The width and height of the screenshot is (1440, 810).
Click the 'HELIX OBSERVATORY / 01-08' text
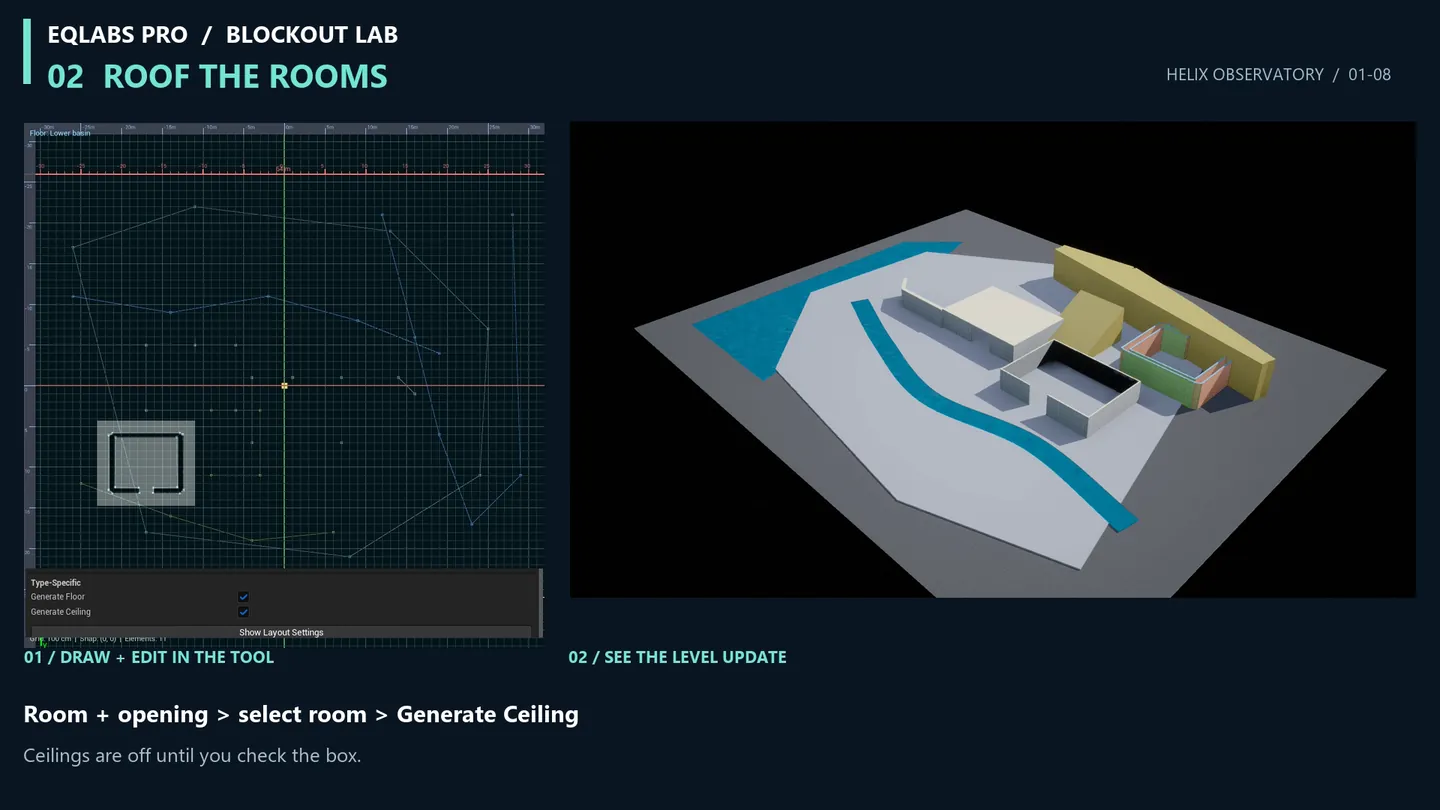pos(1278,74)
